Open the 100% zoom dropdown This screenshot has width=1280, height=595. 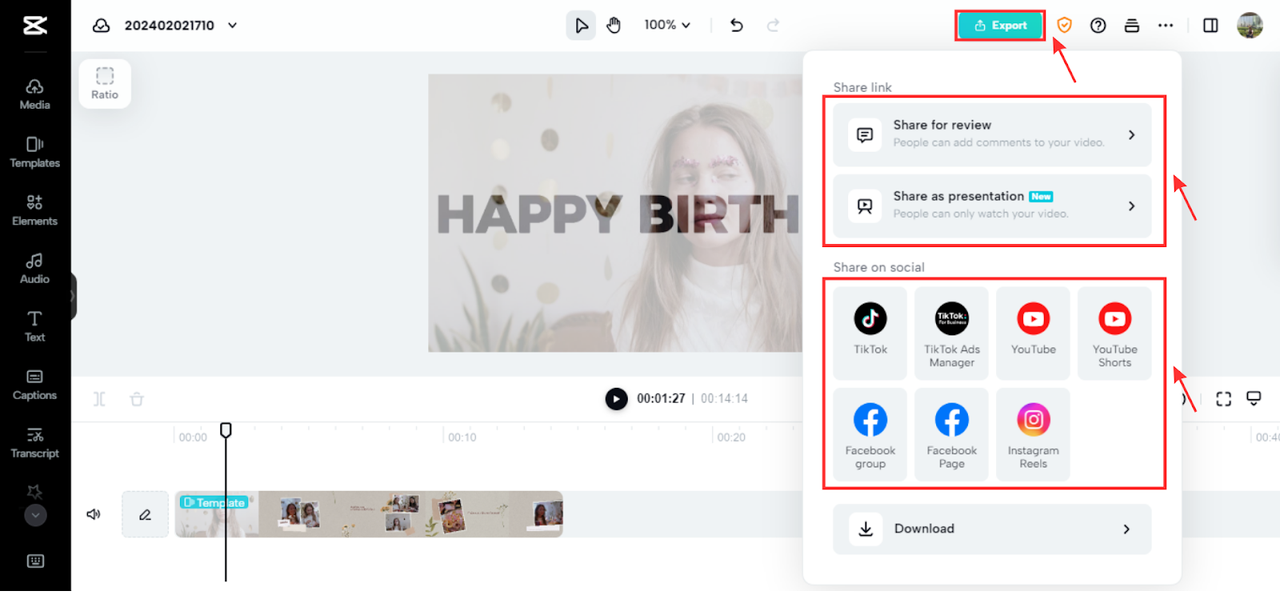[x=667, y=25]
